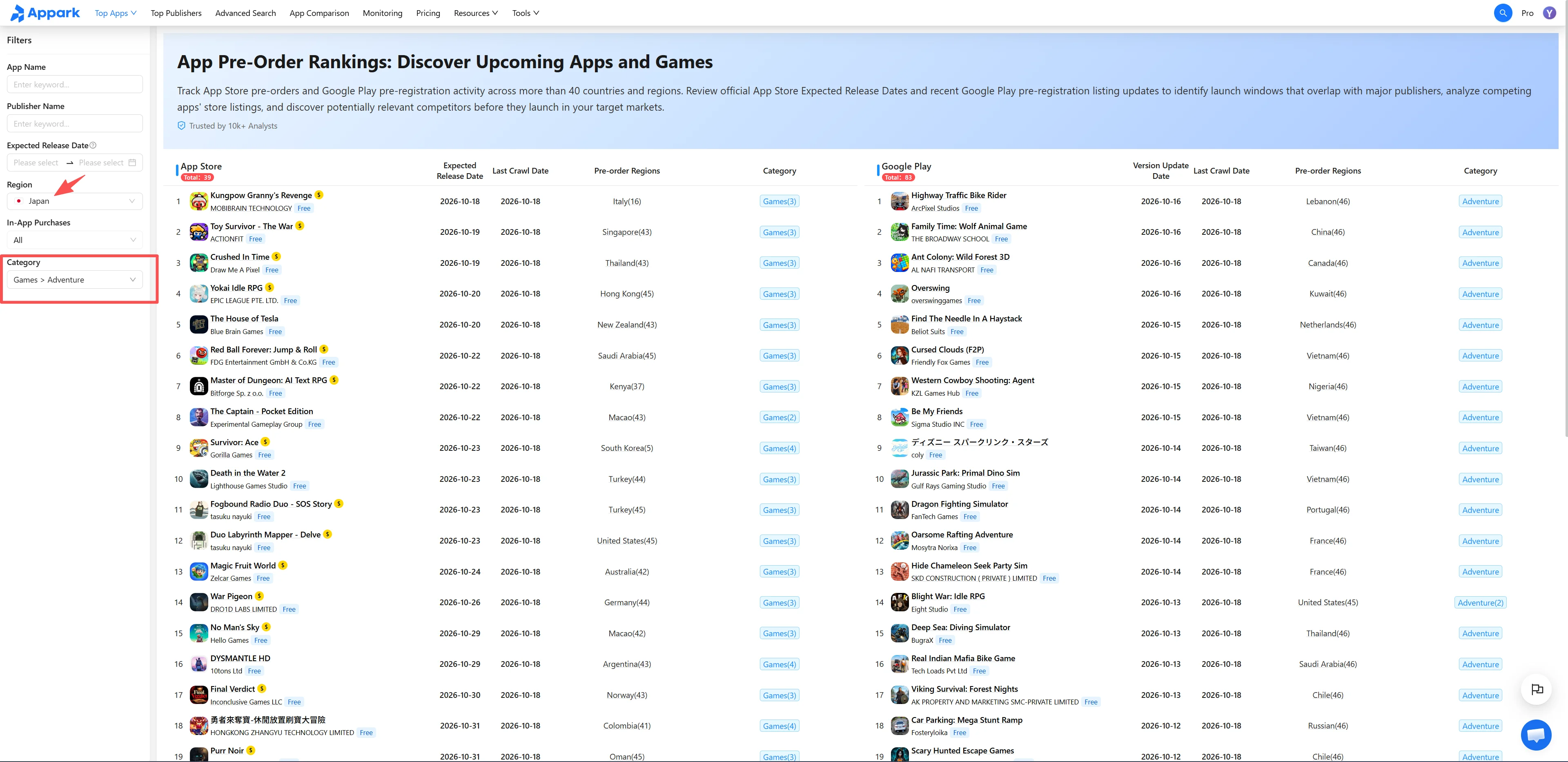
Task: Click the release date start Please select field
Action: click(x=36, y=163)
